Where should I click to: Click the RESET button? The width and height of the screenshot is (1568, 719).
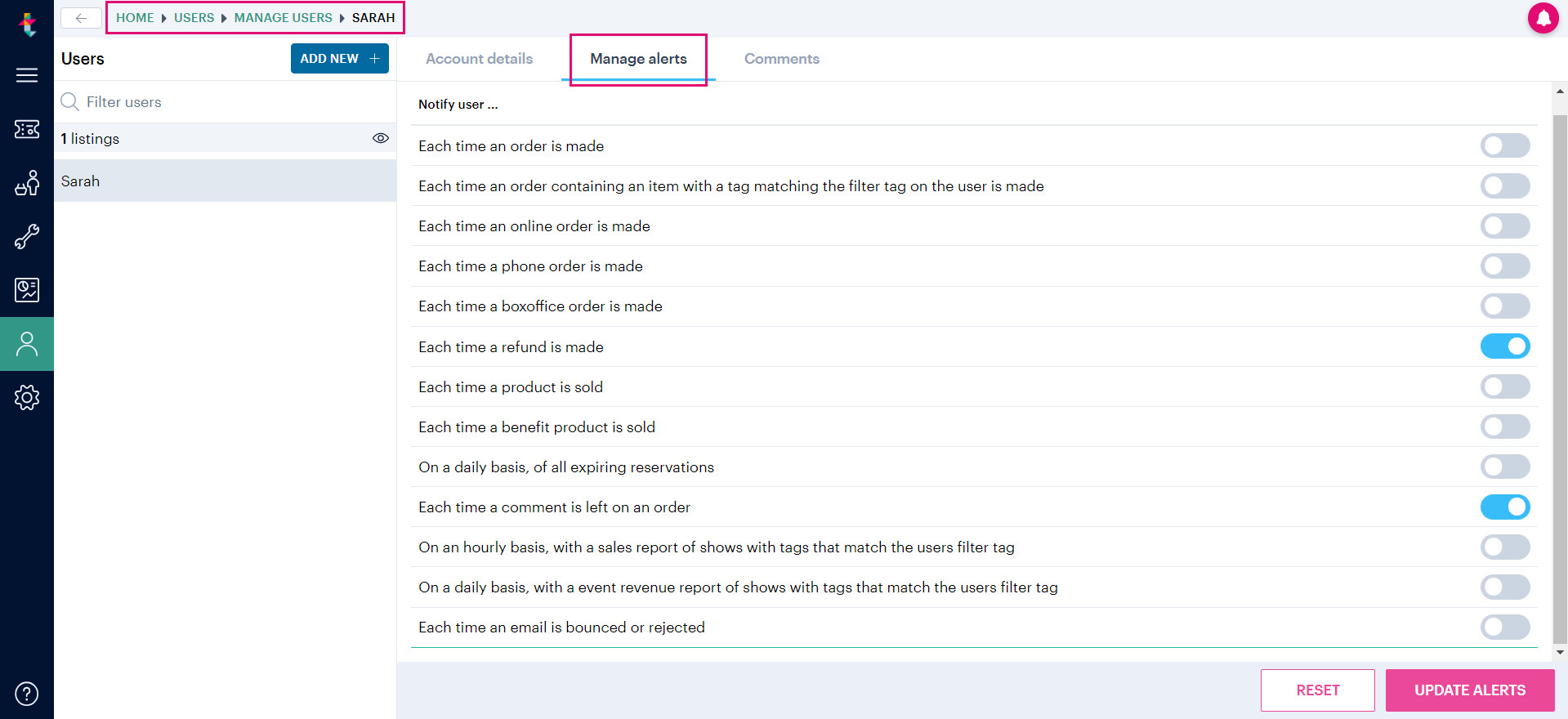1317,690
